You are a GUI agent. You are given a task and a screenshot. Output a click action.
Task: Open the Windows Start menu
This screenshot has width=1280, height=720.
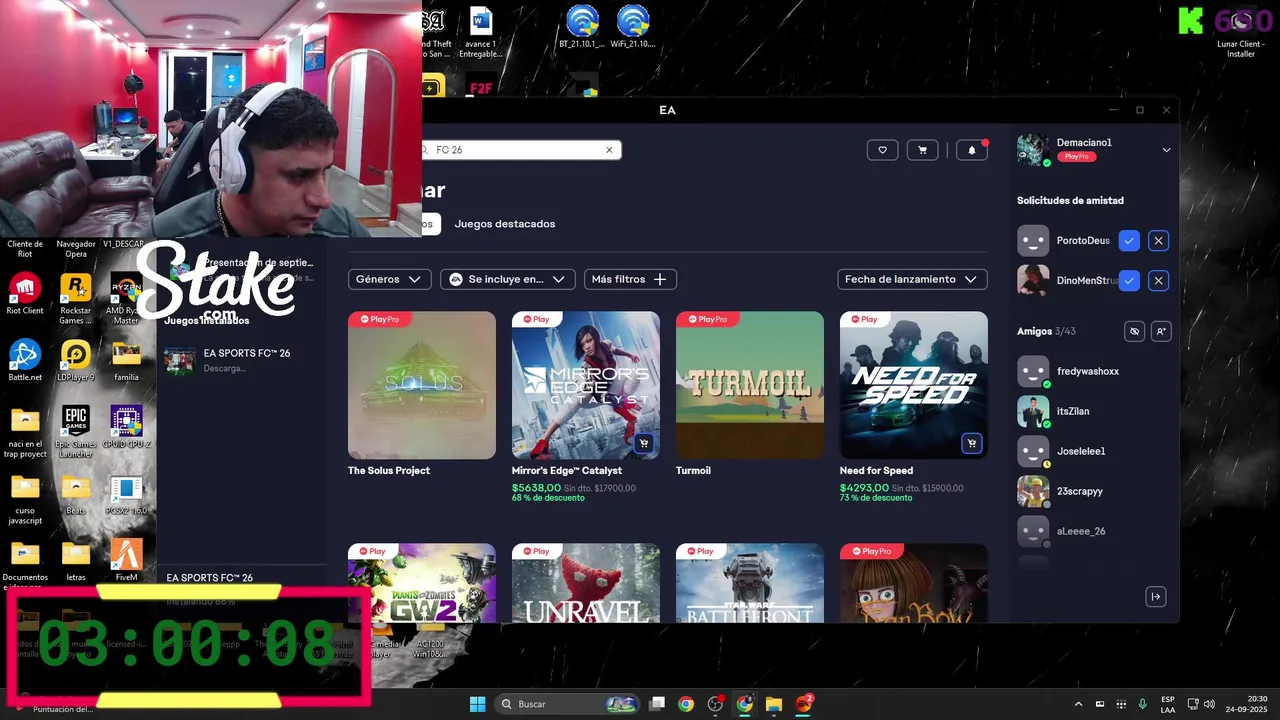pyautogui.click(x=477, y=704)
